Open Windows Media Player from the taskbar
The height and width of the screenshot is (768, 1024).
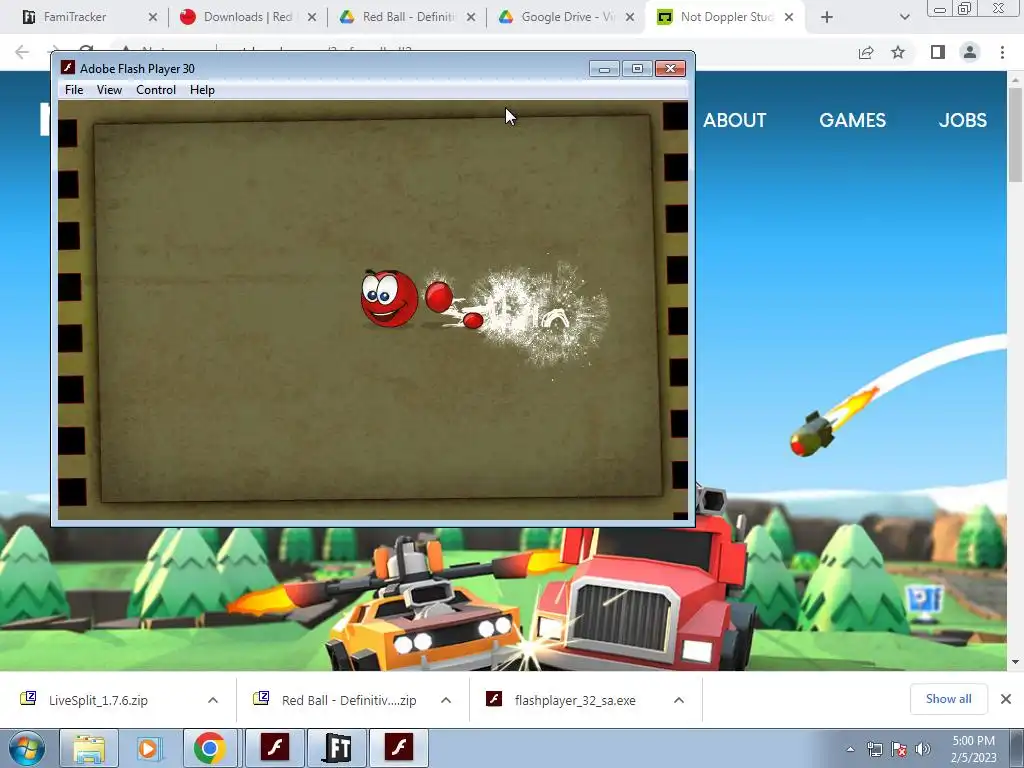pyautogui.click(x=148, y=748)
